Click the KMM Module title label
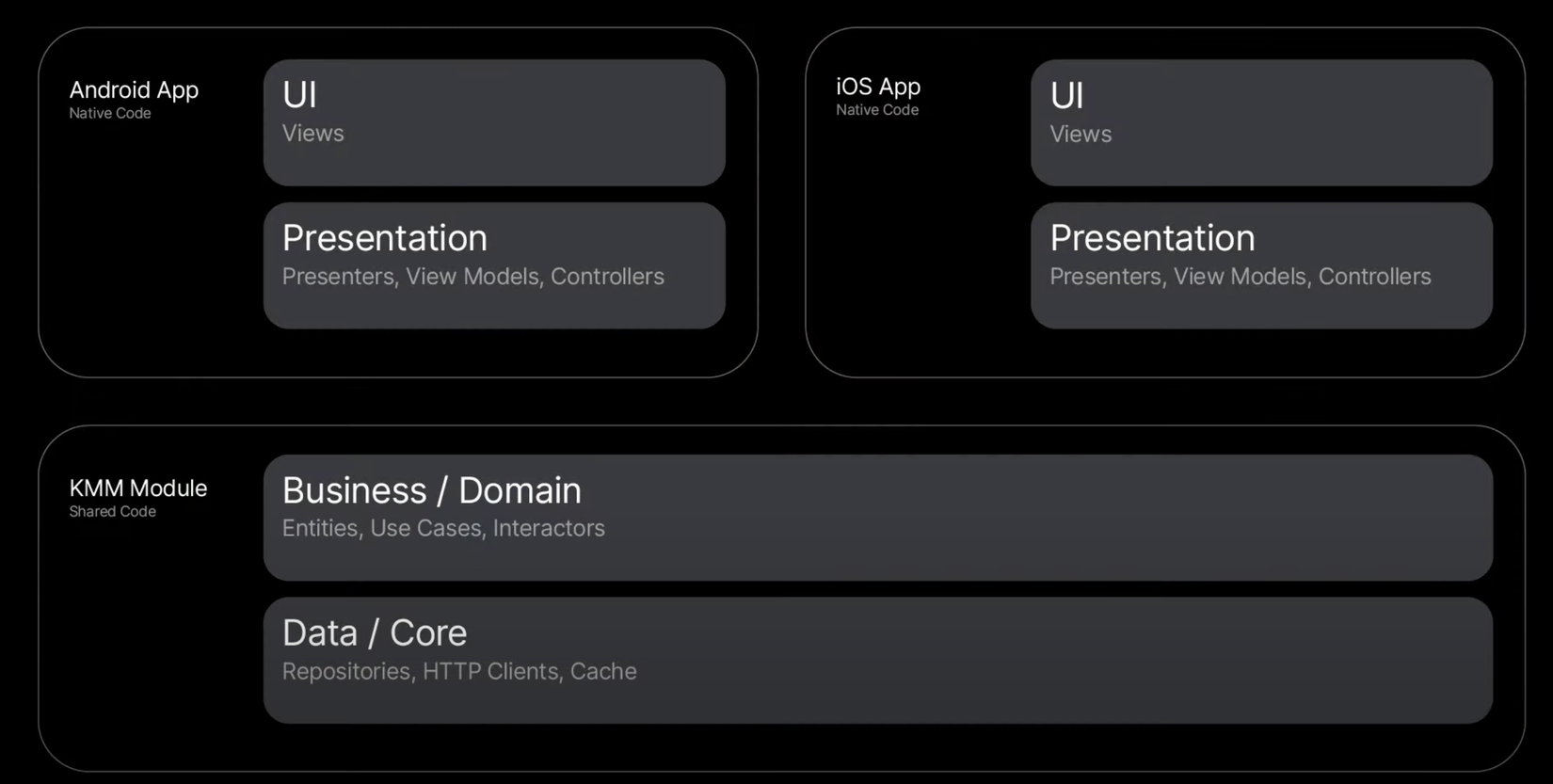 [137, 488]
